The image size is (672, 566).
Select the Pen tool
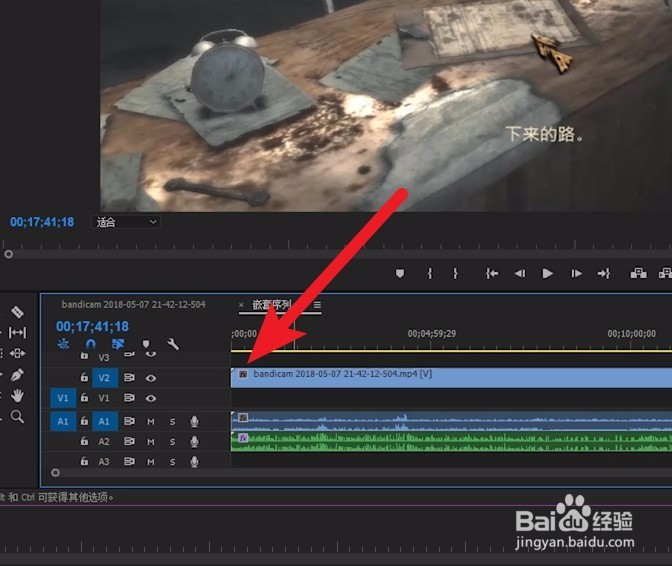[x=17, y=375]
